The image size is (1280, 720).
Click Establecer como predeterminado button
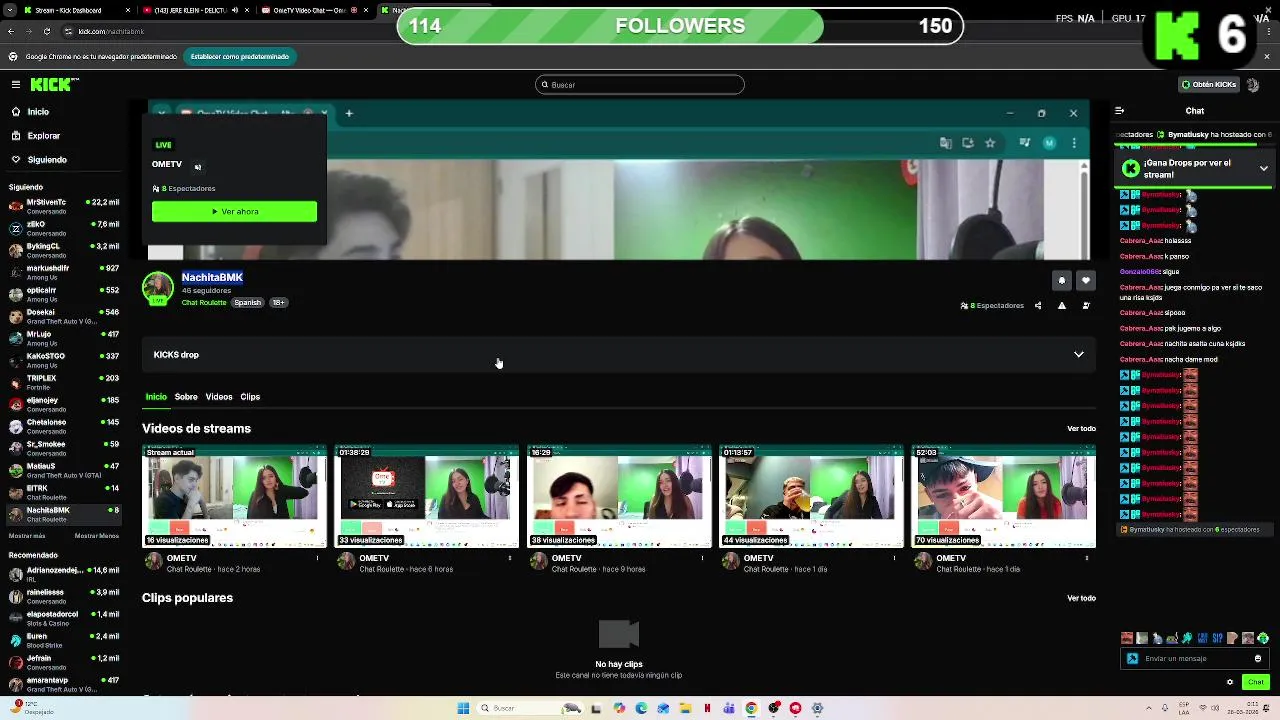[240, 57]
